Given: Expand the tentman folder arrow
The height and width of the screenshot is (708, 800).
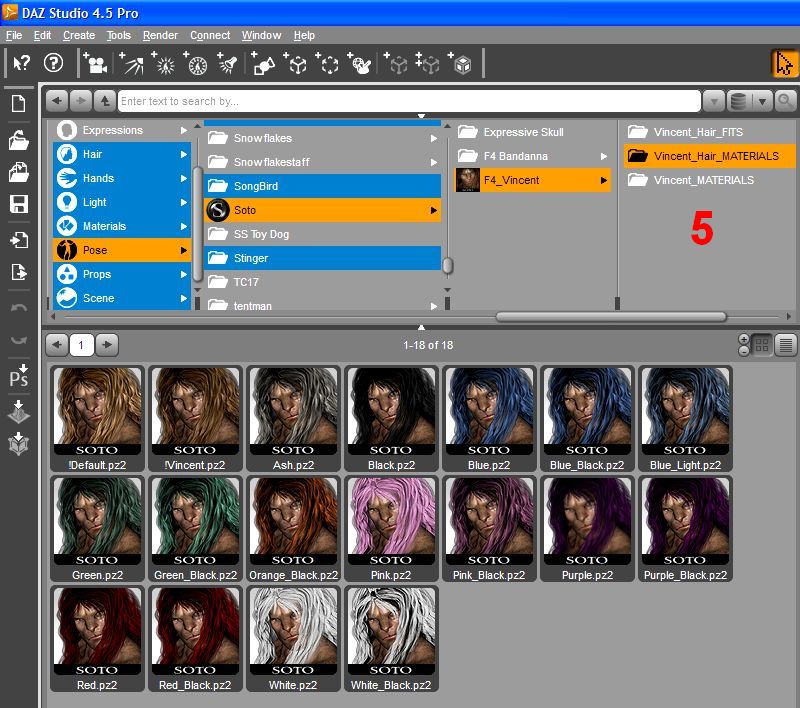Looking at the screenshot, I should coord(434,306).
